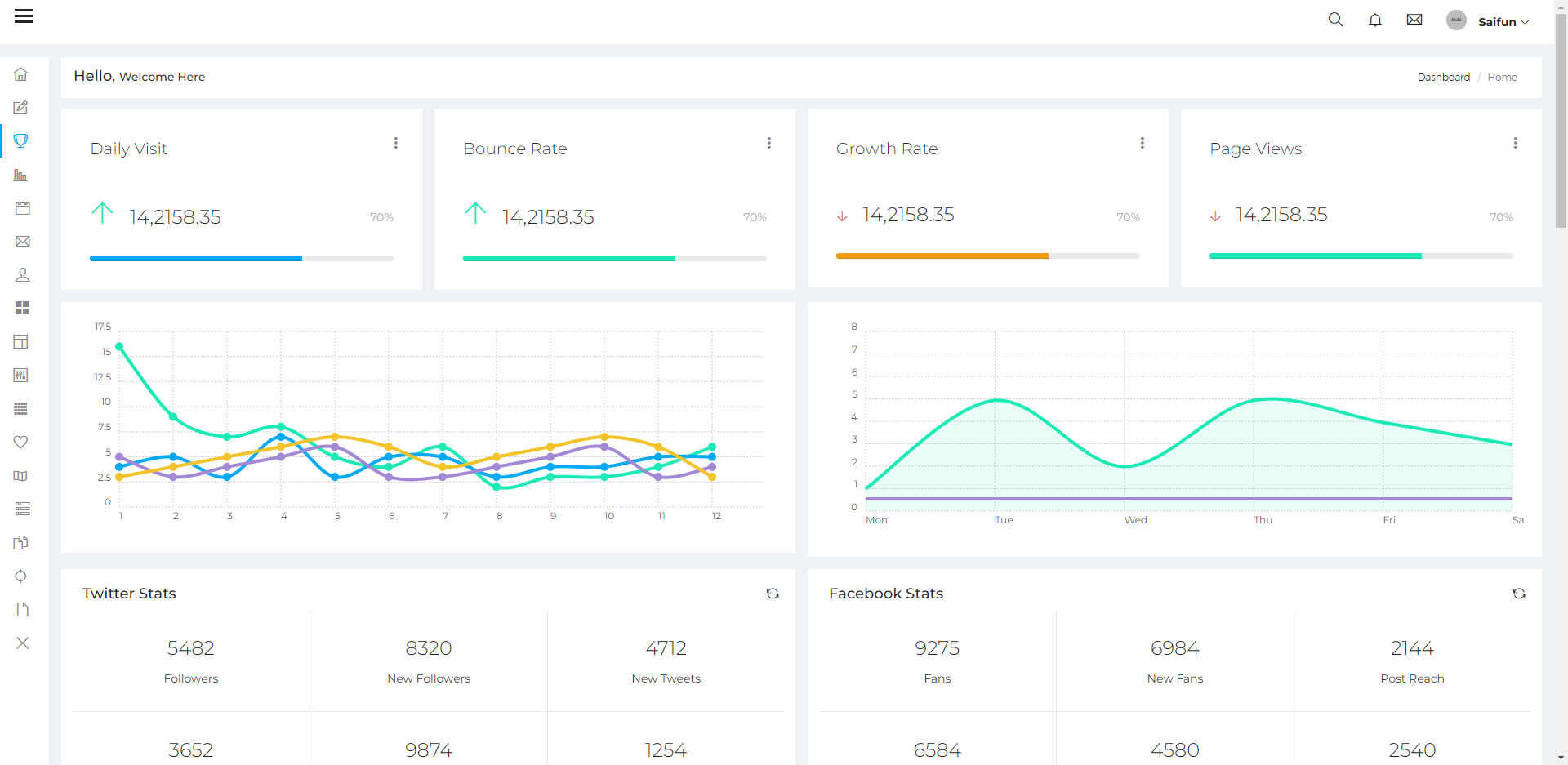Click the Dashboard breadcrumb link
This screenshot has height=765, width=1568.
1443,78
